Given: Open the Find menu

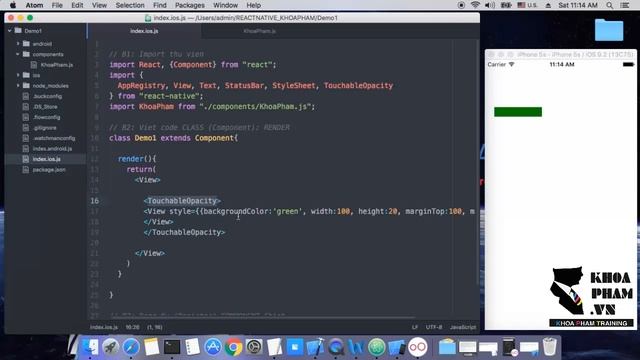Looking at the screenshot, I should [160, 5].
